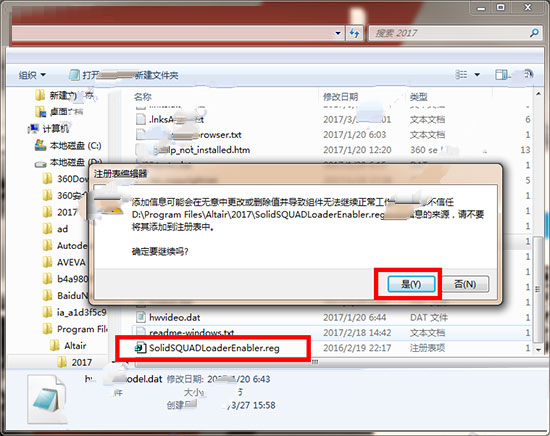Open the Autode folder in tree
Viewport: 550px width, 436px height.
tap(65, 246)
